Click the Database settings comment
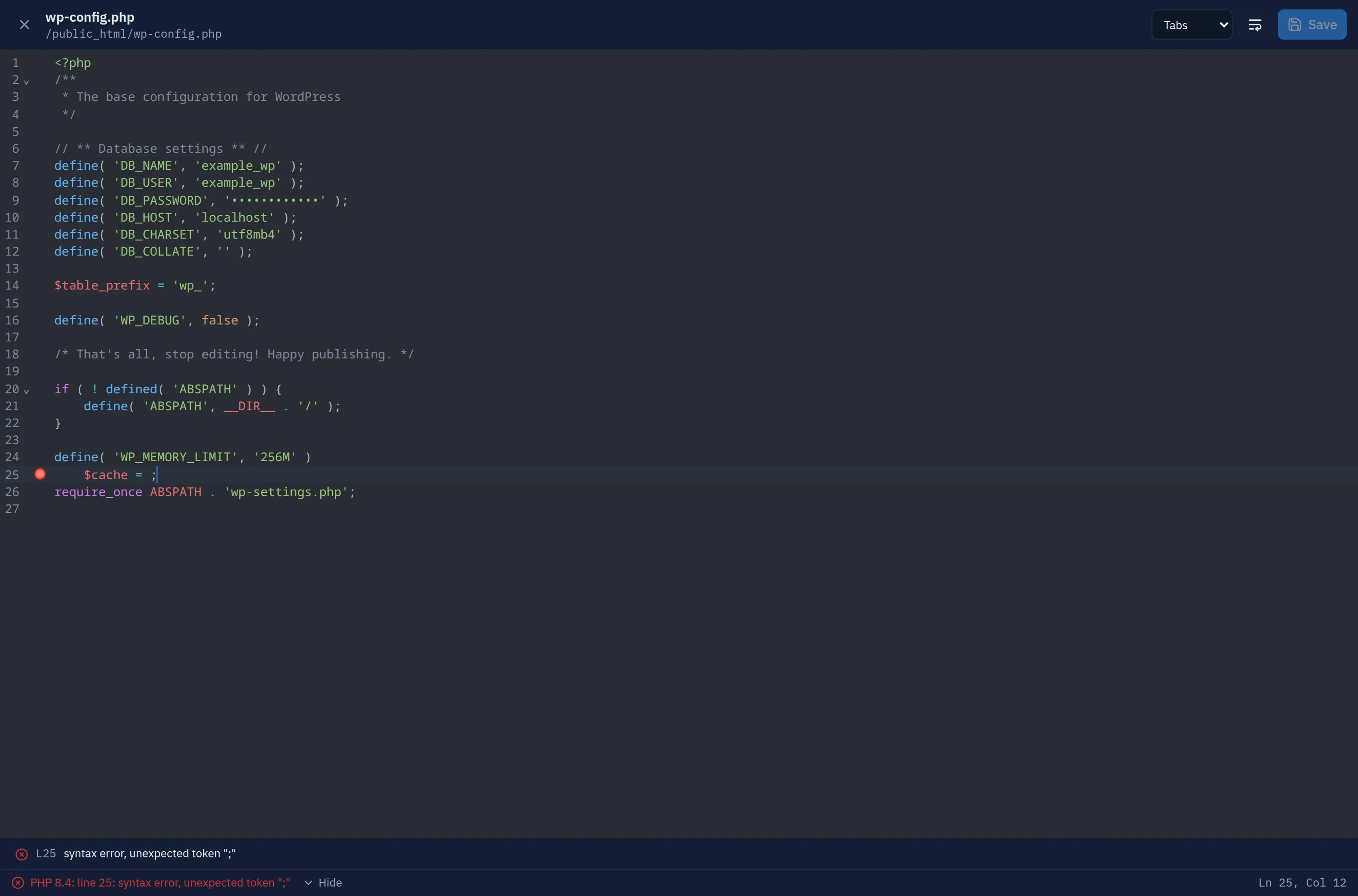This screenshot has width=1358, height=896. (x=160, y=149)
